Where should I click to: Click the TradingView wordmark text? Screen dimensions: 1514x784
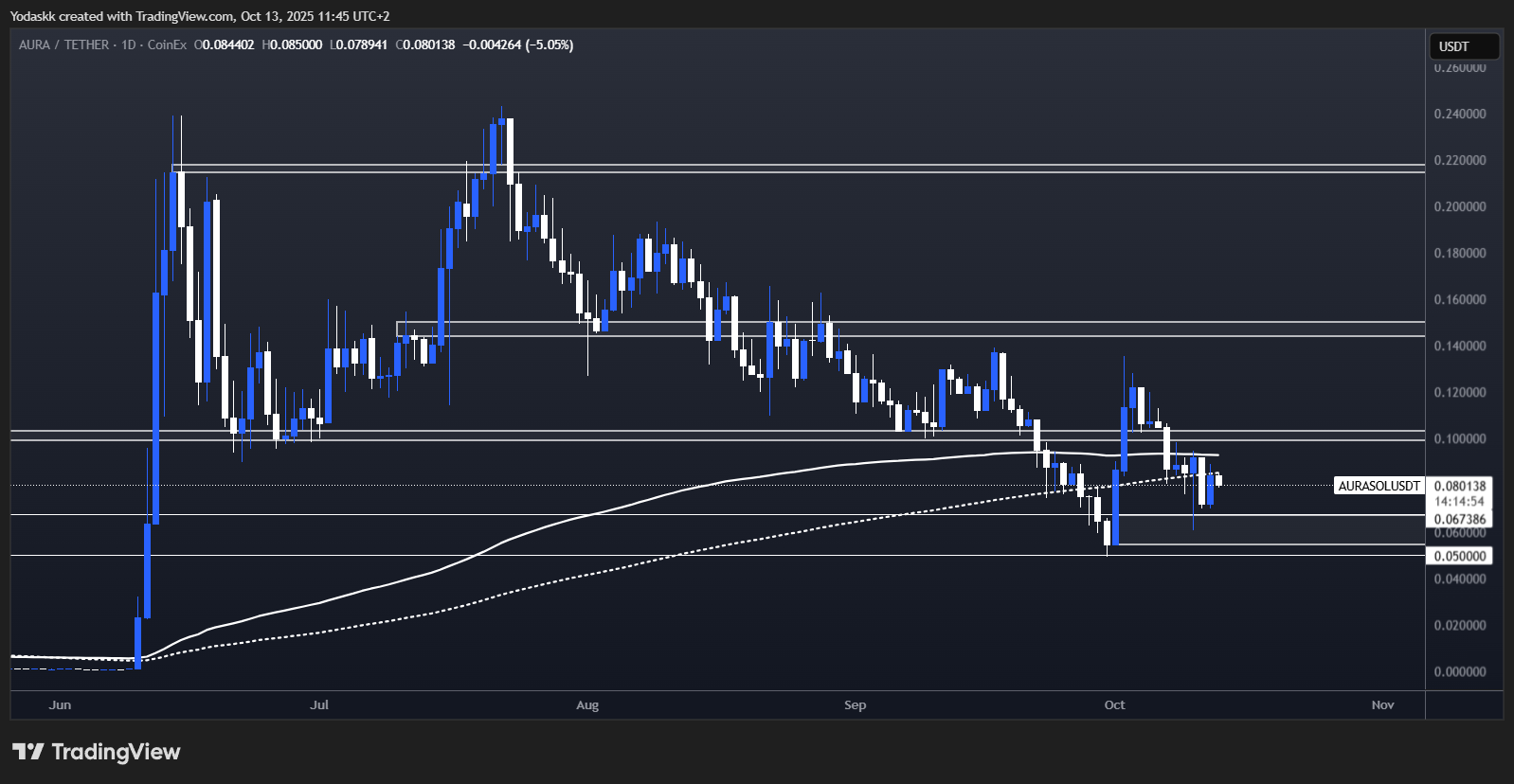pos(116,752)
